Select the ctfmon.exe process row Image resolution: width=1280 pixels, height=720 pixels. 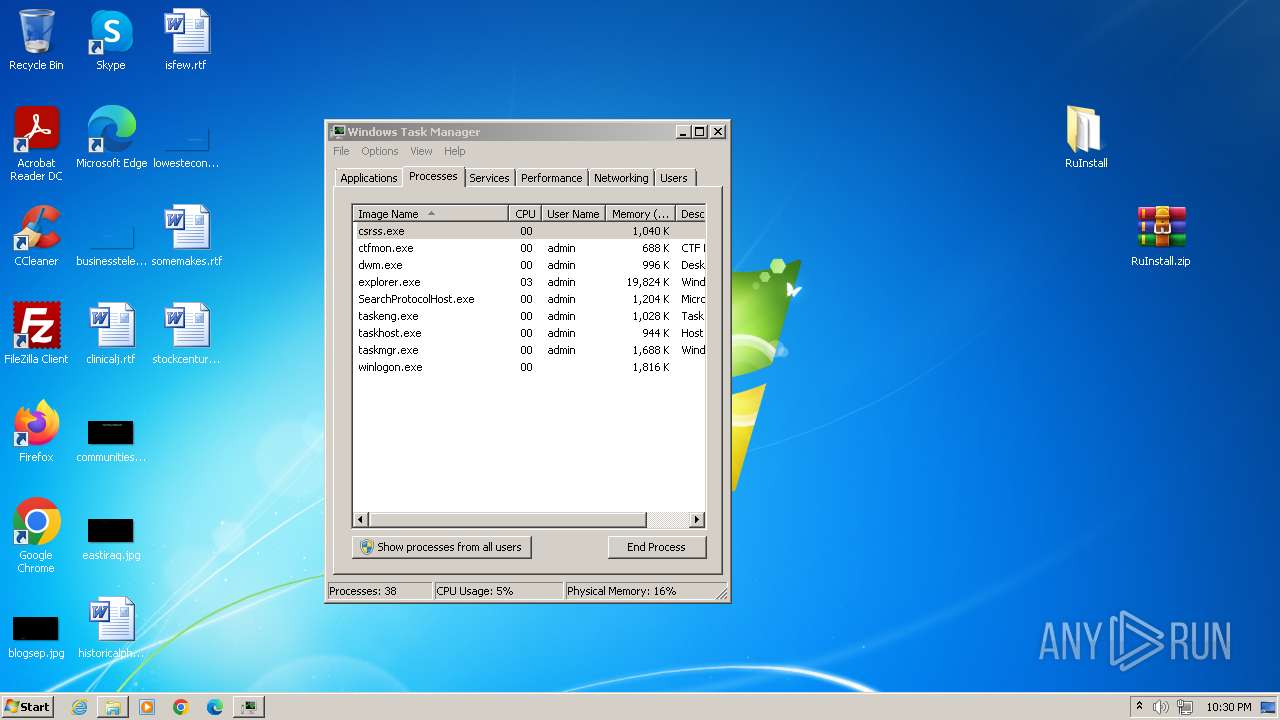[x=529, y=248]
